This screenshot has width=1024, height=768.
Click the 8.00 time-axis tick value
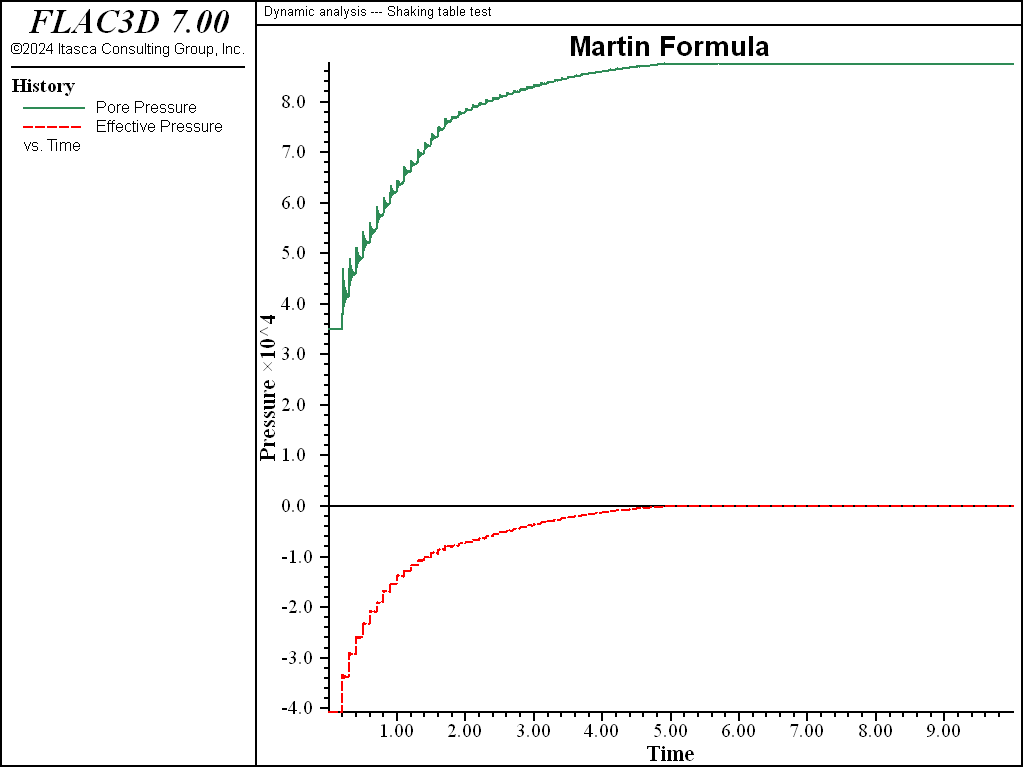[875, 730]
